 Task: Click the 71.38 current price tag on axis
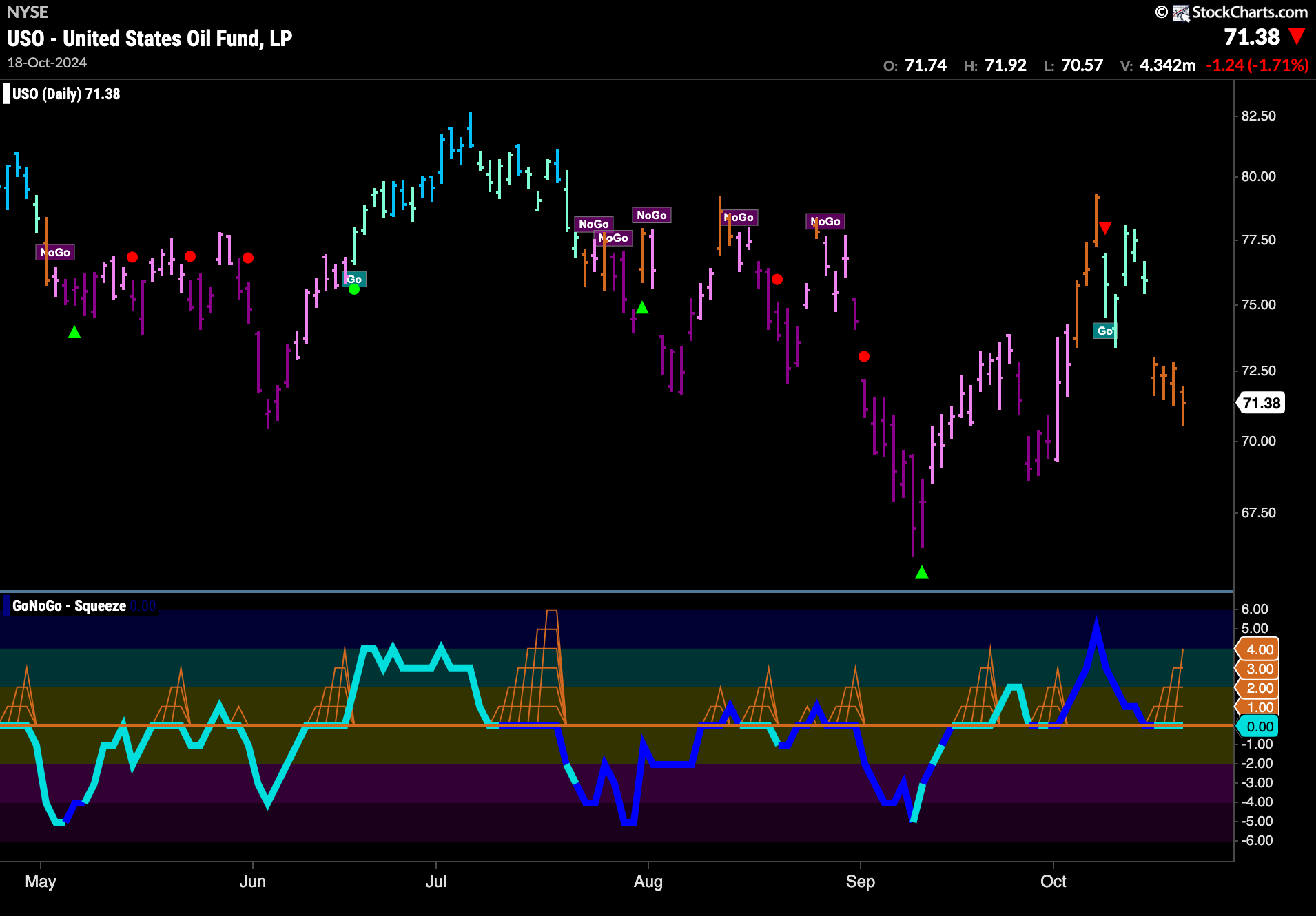click(1260, 403)
